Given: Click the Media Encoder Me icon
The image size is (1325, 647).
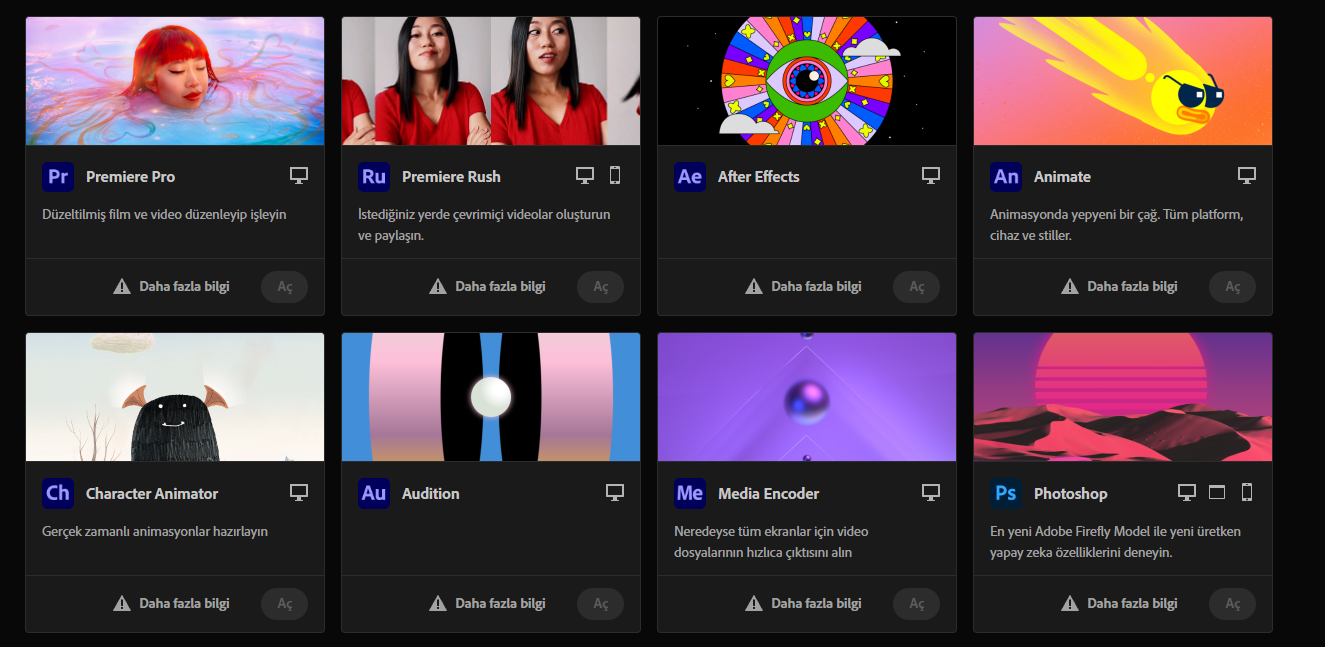Looking at the screenshot, I should 690,493.
